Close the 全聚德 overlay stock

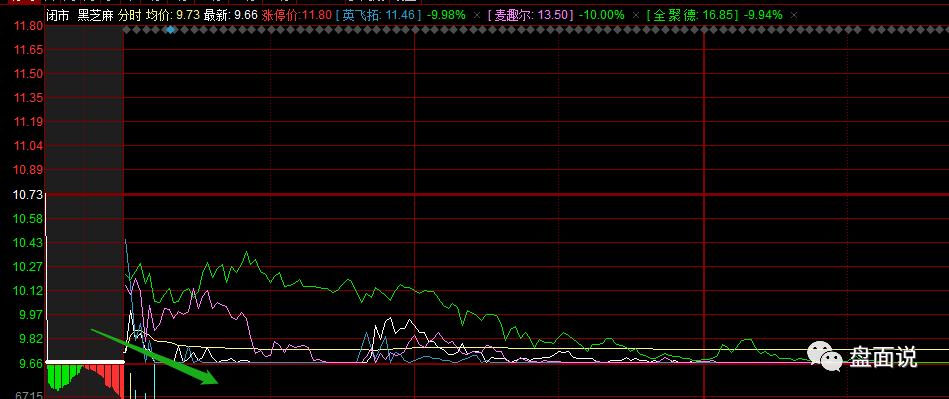794,15
